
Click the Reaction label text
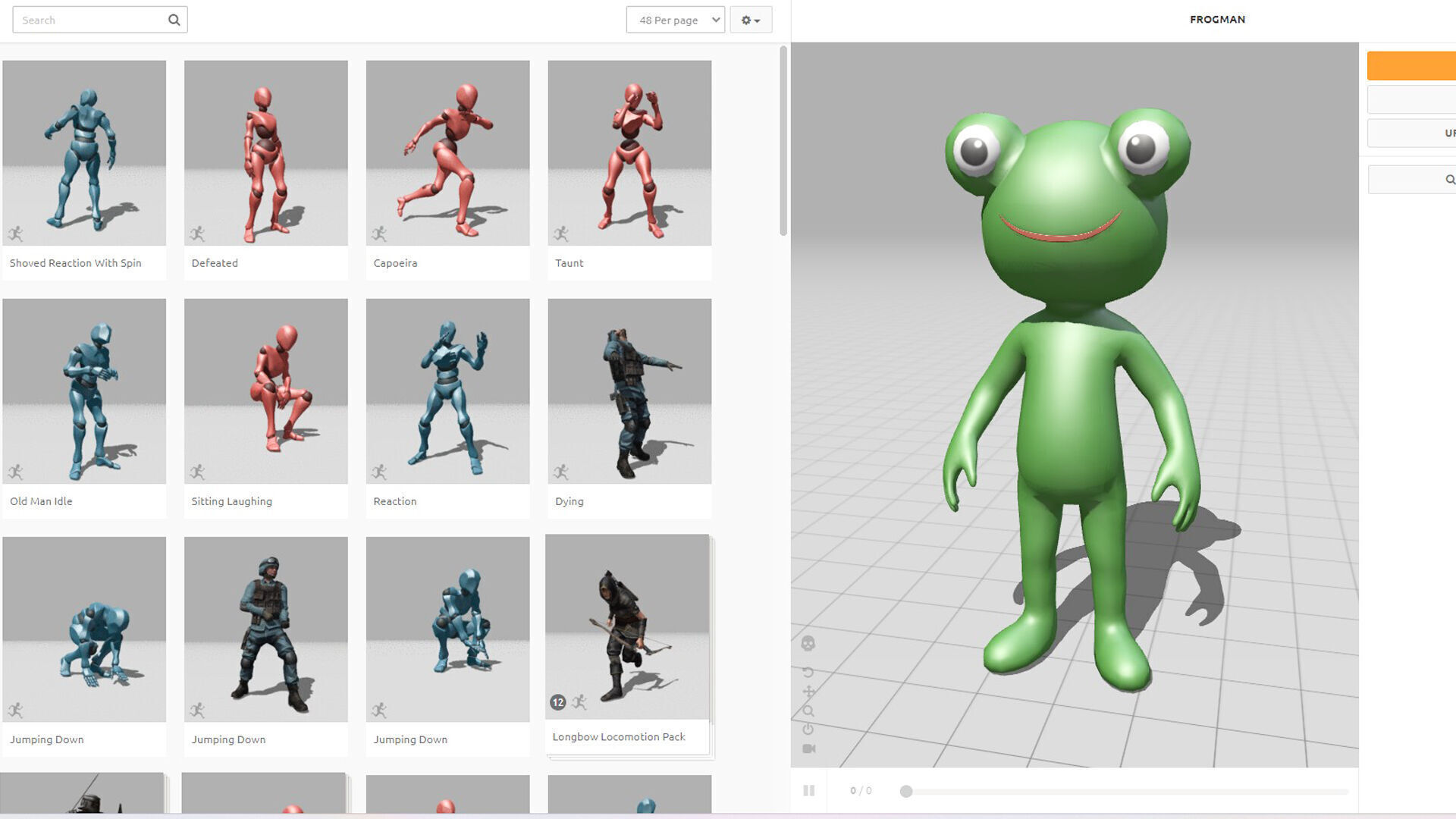[395, 501]
